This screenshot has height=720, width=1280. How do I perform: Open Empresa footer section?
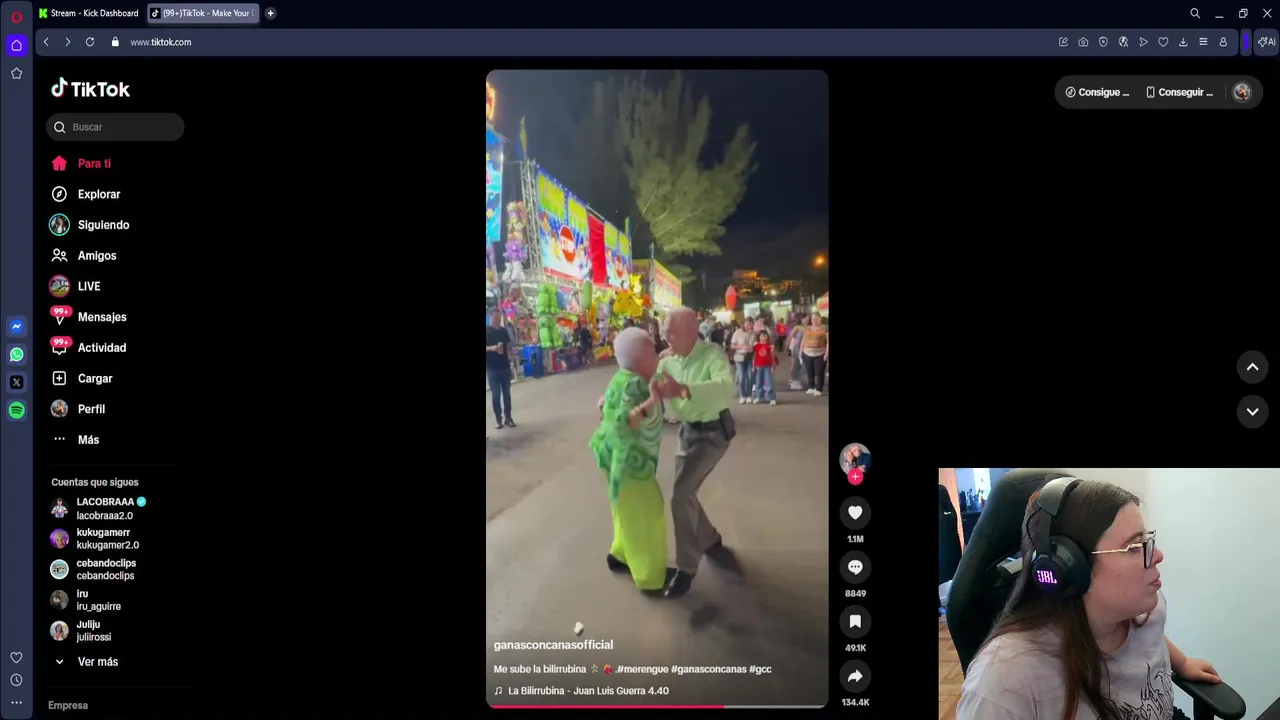(x=68, y=705)
